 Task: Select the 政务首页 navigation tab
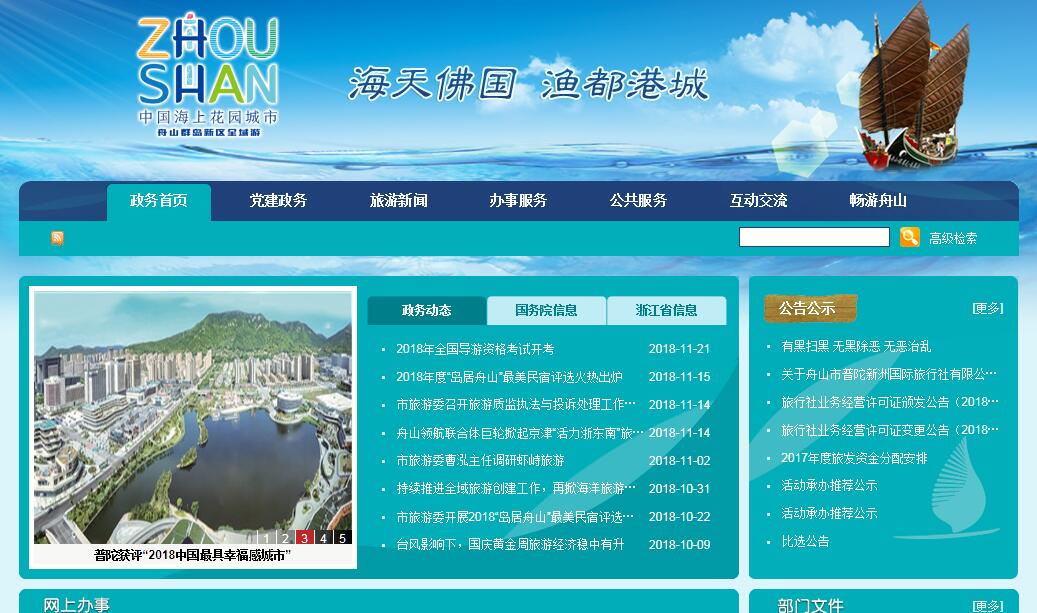[159, 201]
